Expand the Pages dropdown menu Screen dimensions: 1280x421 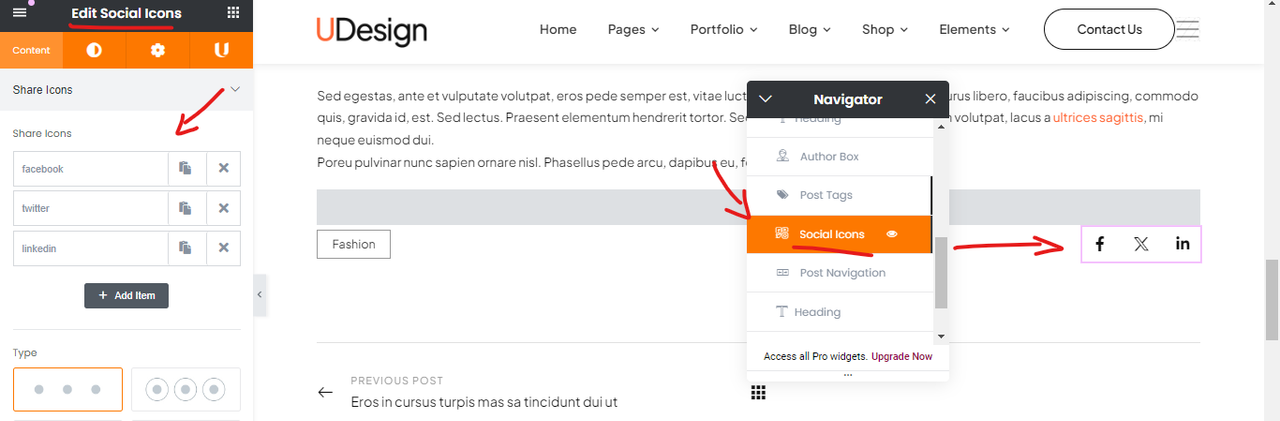click(634, 30)
